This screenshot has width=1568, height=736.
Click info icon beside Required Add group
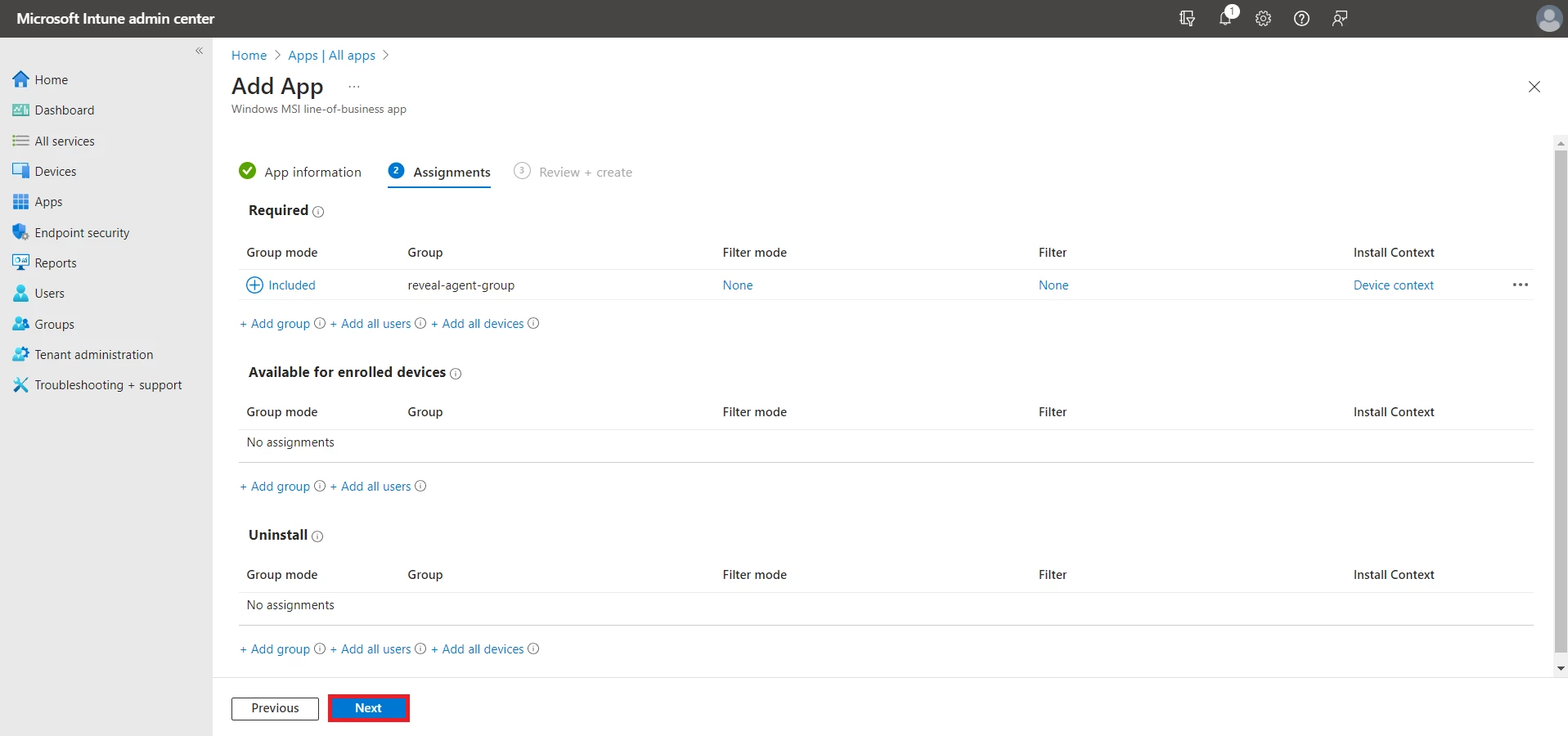pyautogui.click(x=320, y=323)
